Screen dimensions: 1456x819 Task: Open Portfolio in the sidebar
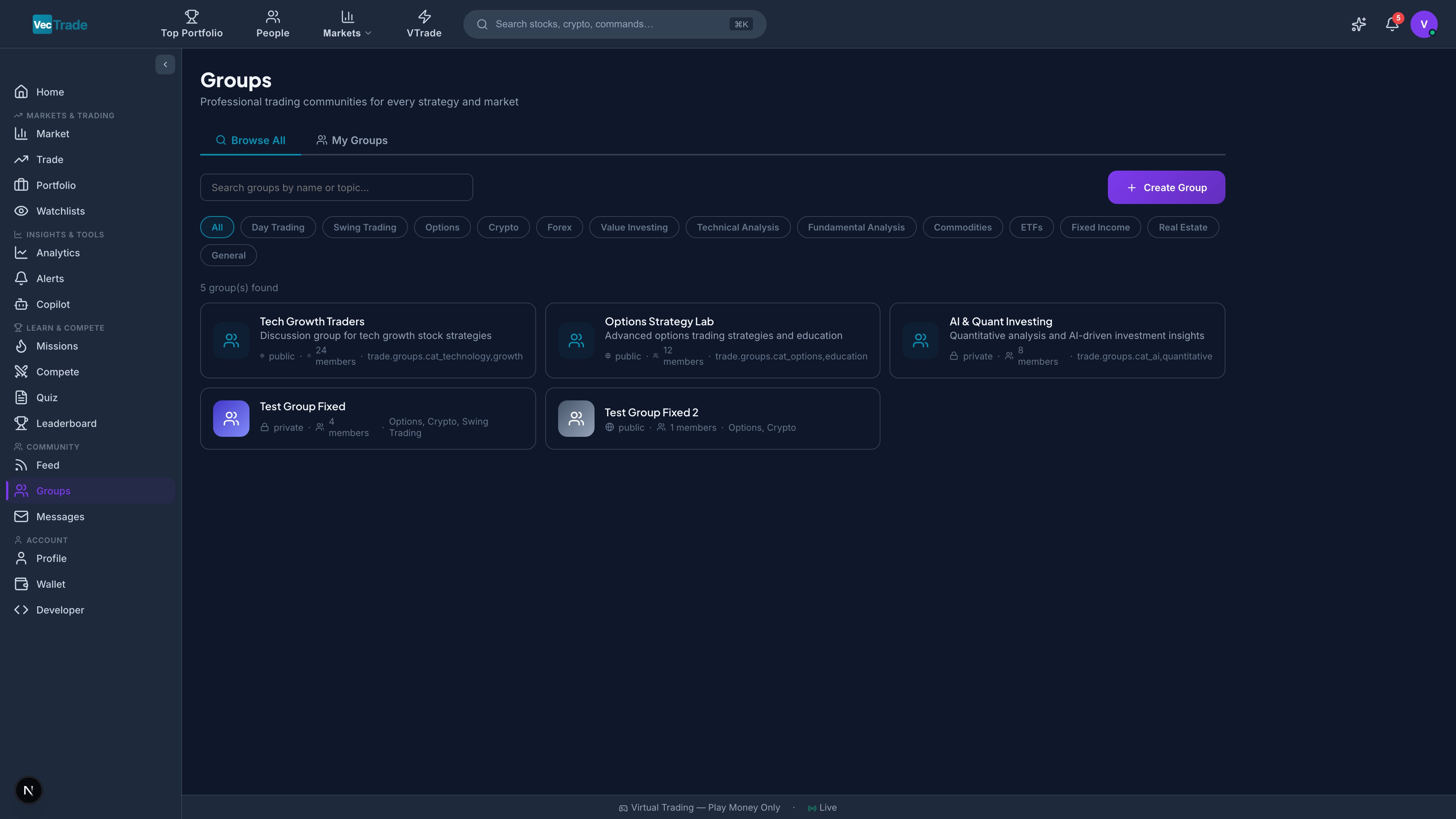point(91,185)
